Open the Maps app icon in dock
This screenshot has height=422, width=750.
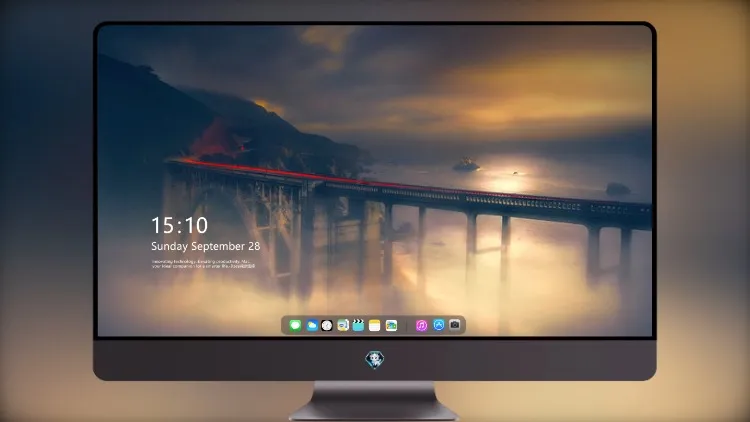point(343,325)
